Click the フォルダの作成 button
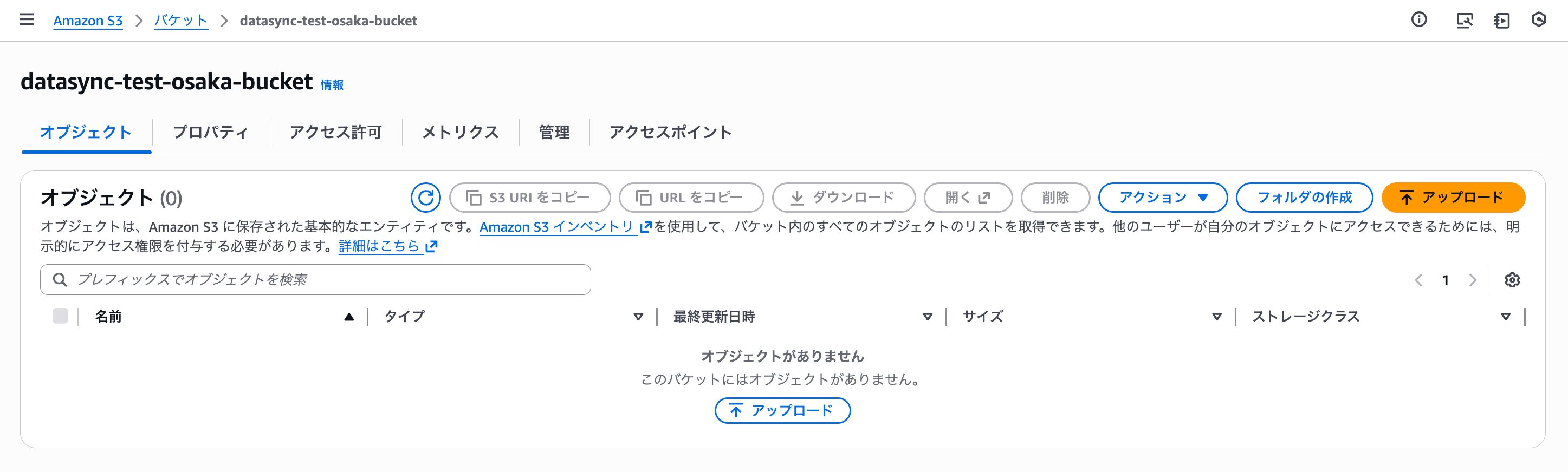 click(1305, 198)
